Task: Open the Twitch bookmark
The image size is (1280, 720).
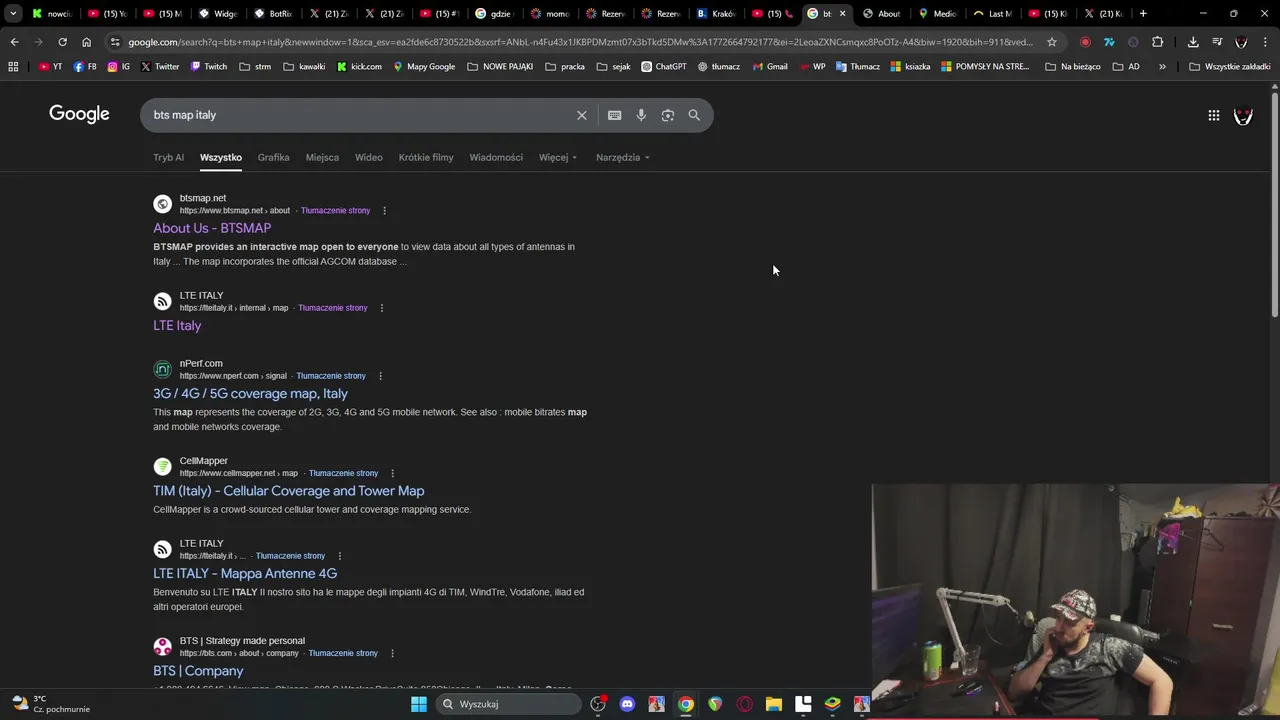Action: point(208,67)
